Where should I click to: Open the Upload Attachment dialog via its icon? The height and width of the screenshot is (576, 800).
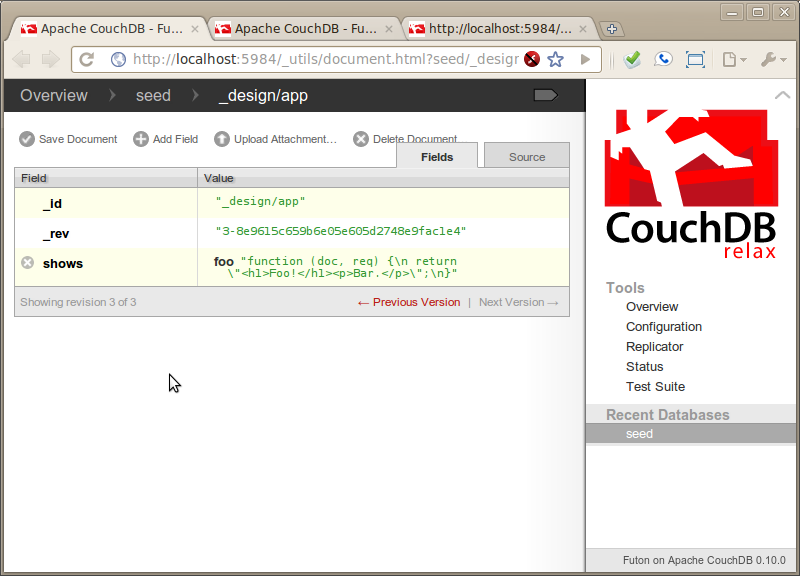tap(221, 139)
